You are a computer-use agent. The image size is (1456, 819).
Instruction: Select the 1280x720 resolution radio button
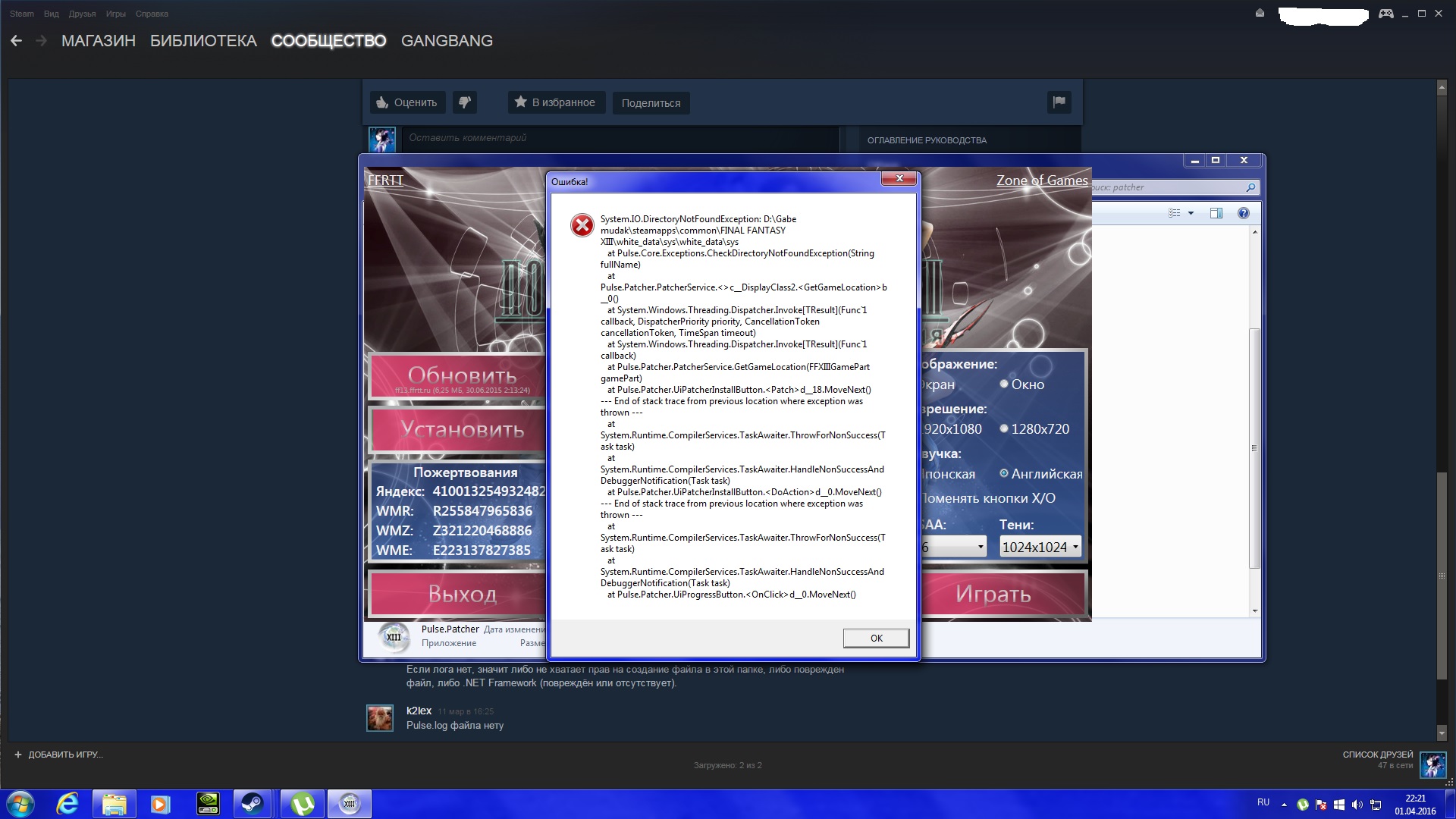(1004, 428)
